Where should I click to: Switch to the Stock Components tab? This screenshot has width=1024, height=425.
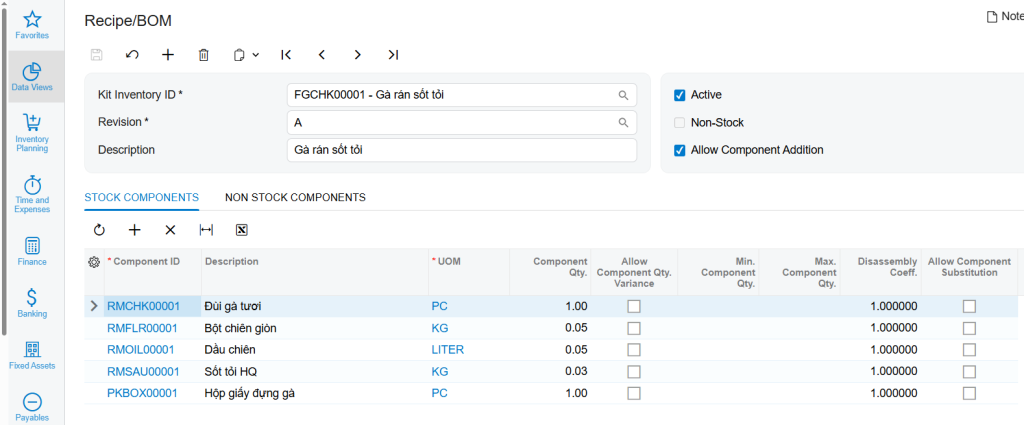[x=142, y=197]
